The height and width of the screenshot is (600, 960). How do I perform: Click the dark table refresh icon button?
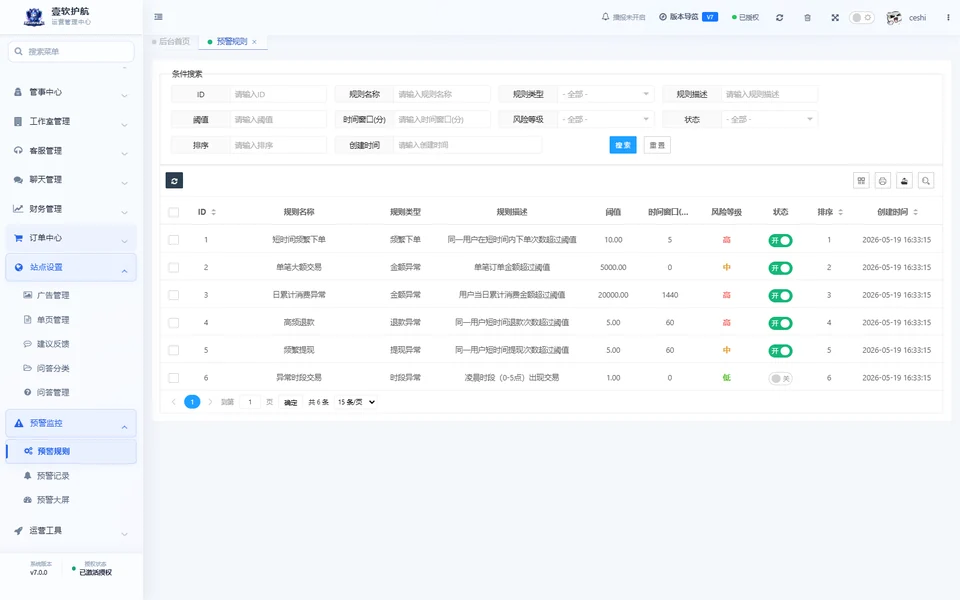click(174, 181)
